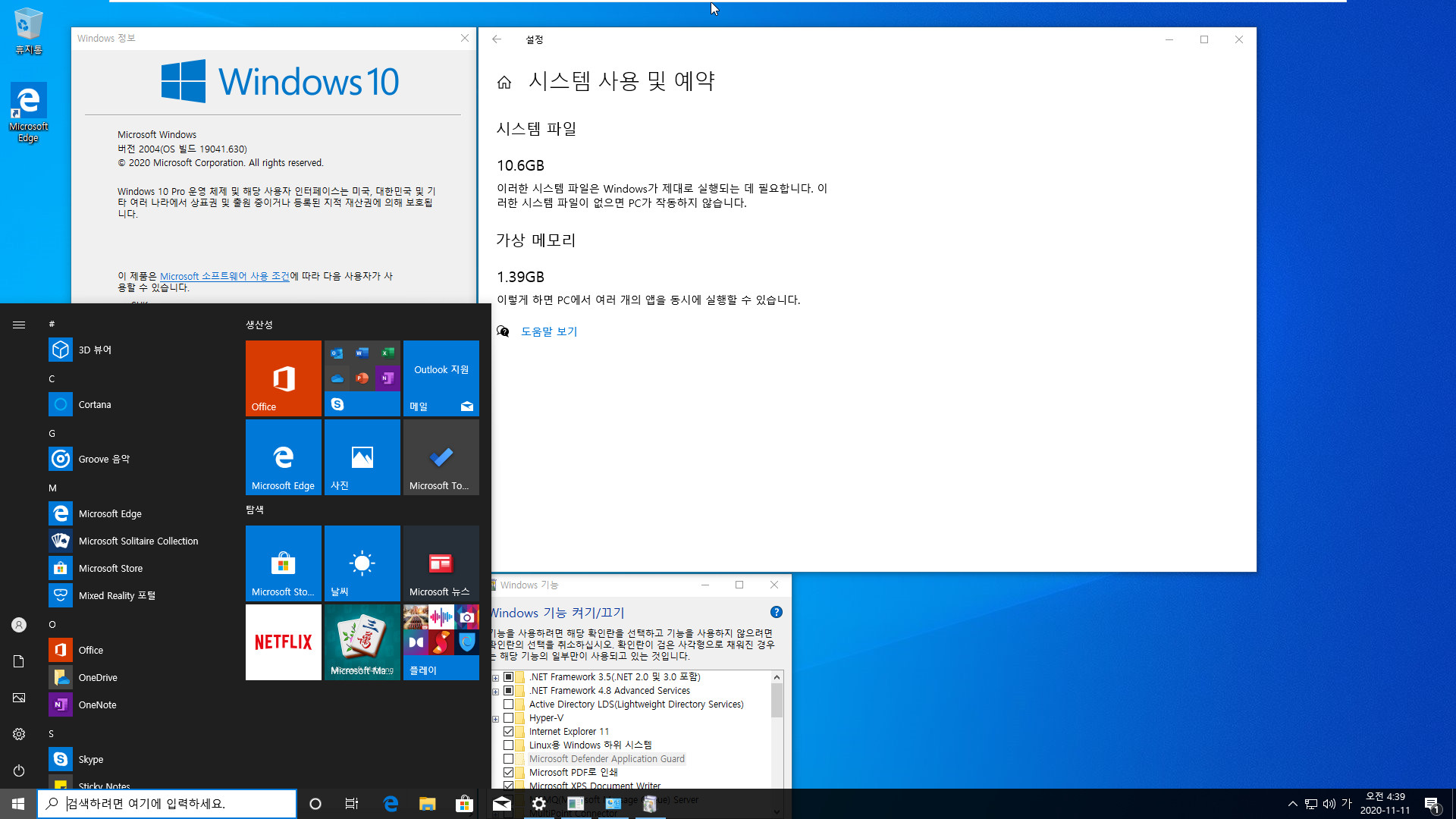Open the 플레이 folder tile
Screen dimensions: 1456x819
tap(441, 642)
